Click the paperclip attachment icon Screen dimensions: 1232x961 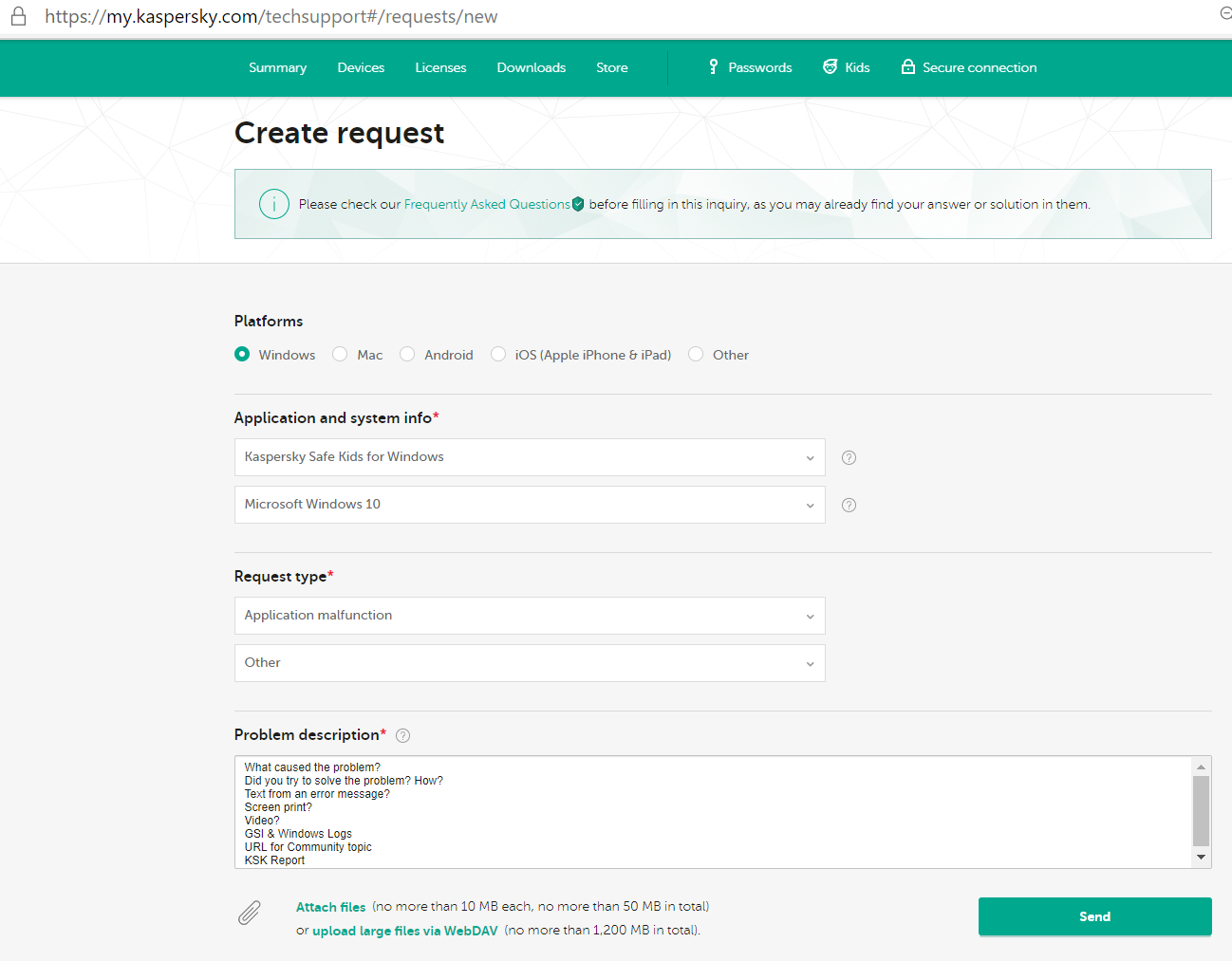coord(250,913)
